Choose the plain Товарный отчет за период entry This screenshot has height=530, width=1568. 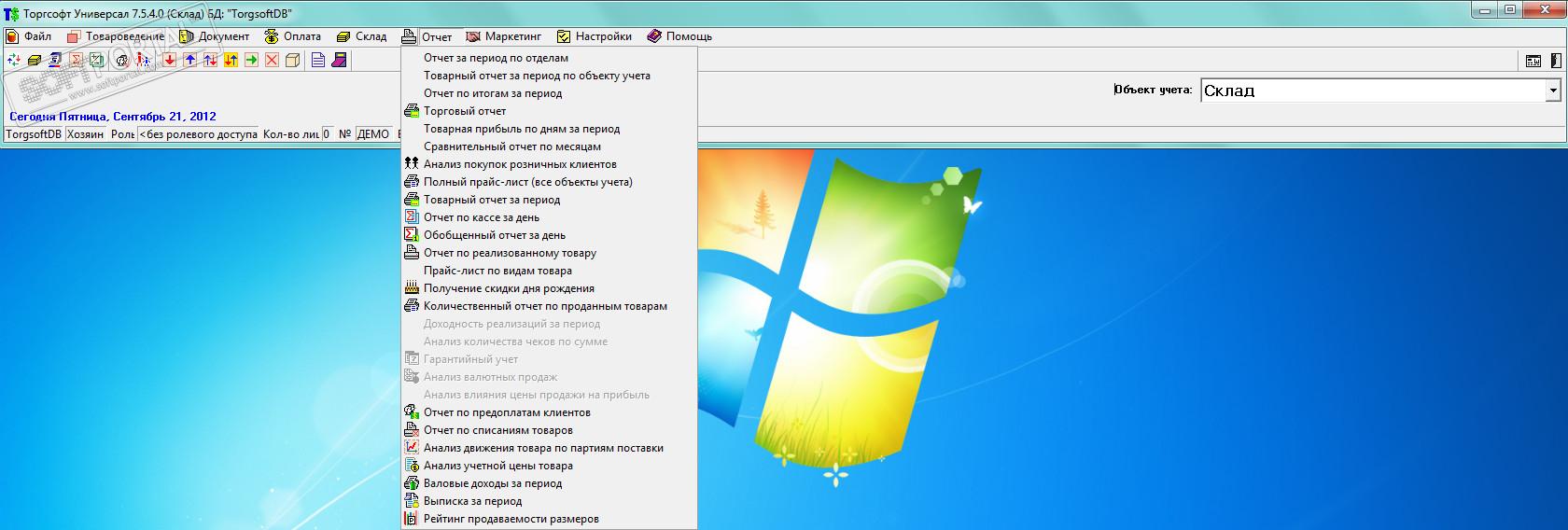click(549, 200)
